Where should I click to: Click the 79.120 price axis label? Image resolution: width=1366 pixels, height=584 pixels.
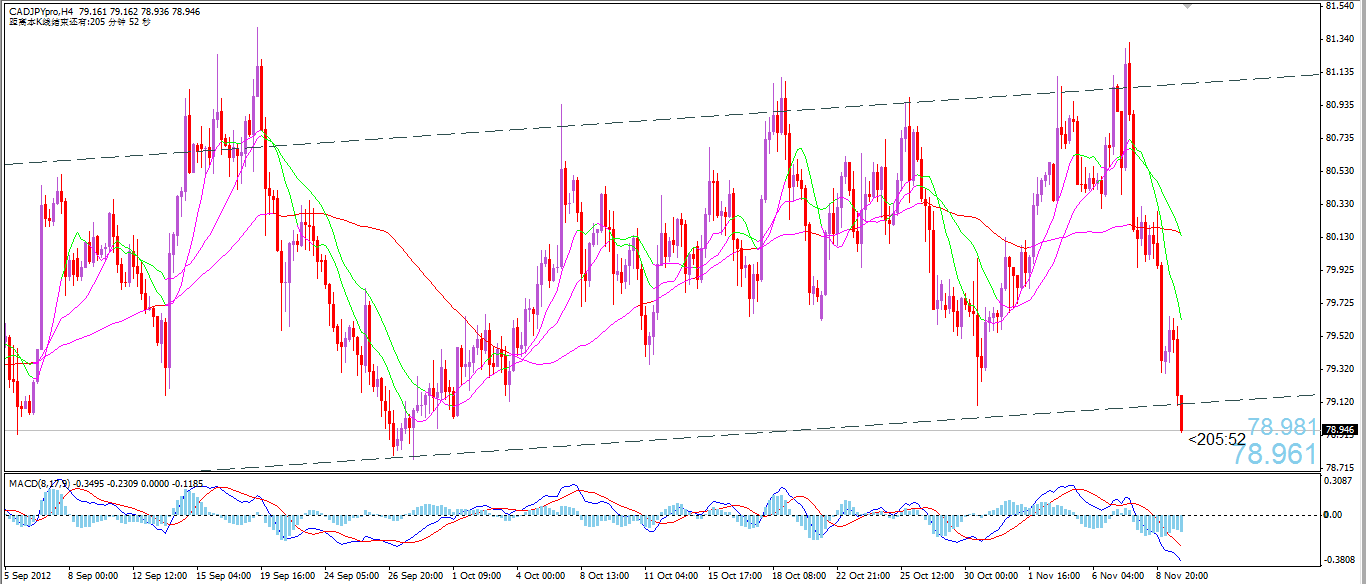pyautogui.click(x=1340, y=402)
